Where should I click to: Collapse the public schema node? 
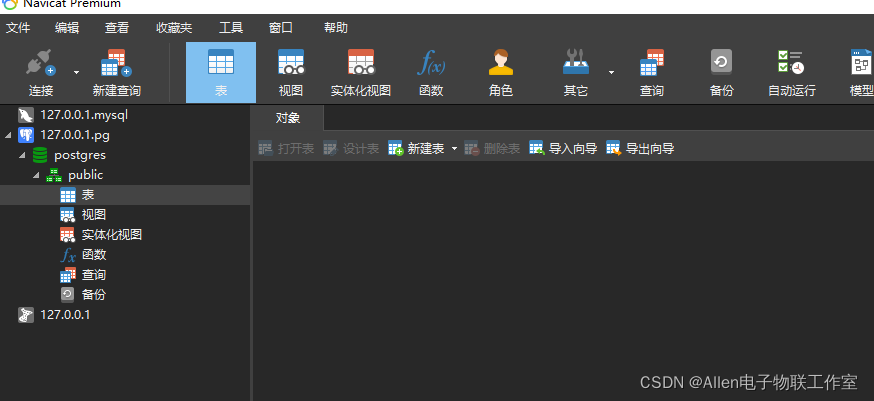click(36, 175)
